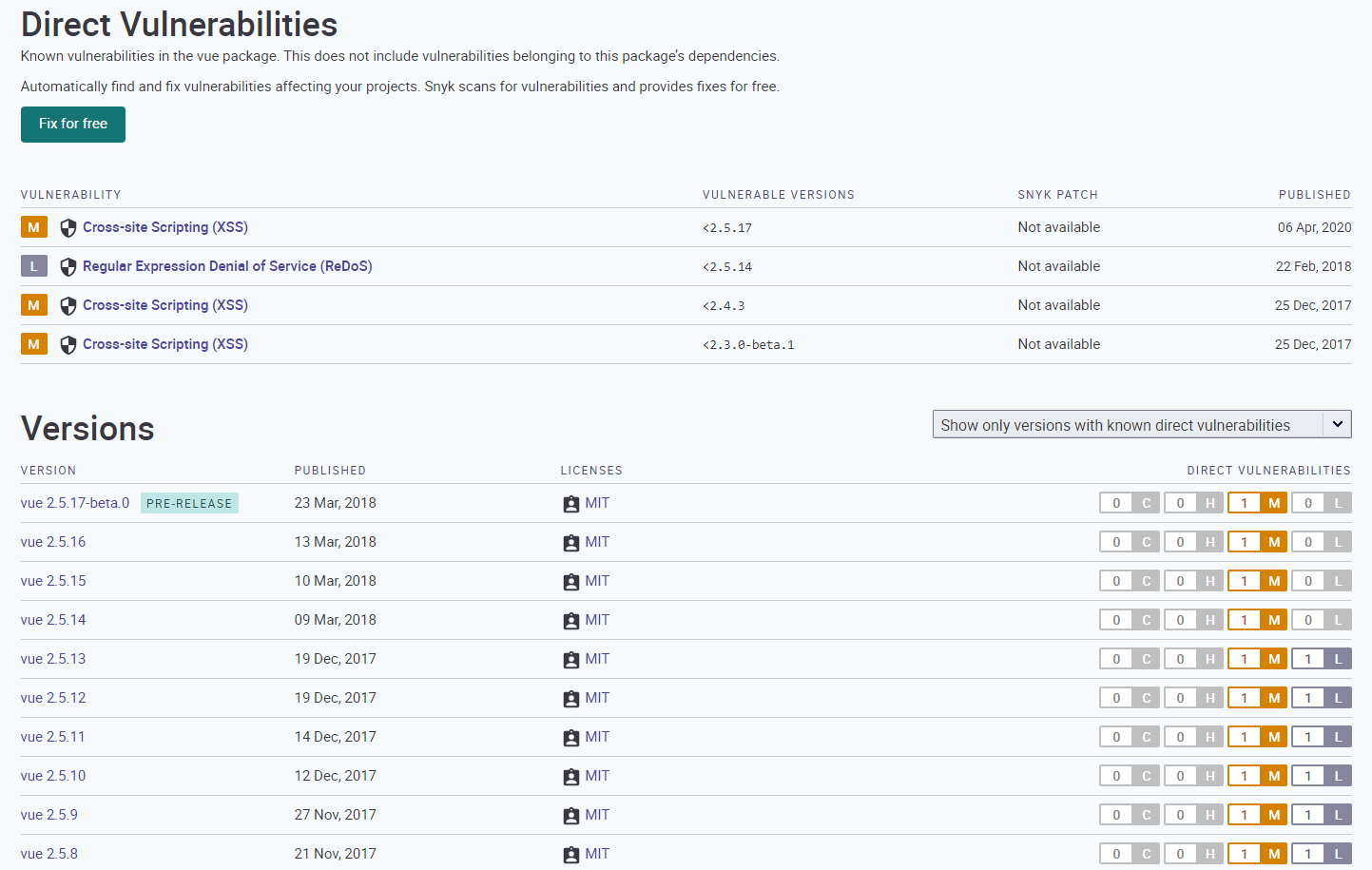Image resolution: width=1372 pixels, height=870 pixels.
Task: Open the versions filter dropdown
Action: click(x=1142, y=425)
